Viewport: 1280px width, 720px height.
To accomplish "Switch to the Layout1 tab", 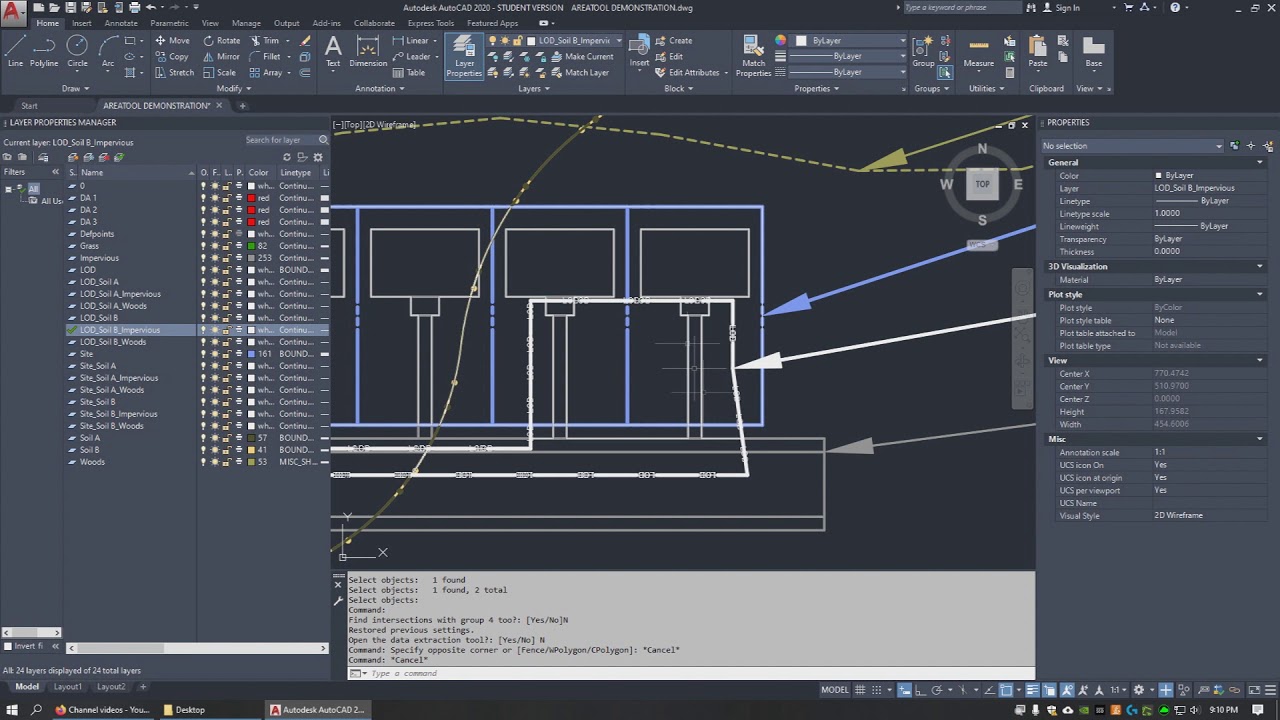I will tap(68, 687).
